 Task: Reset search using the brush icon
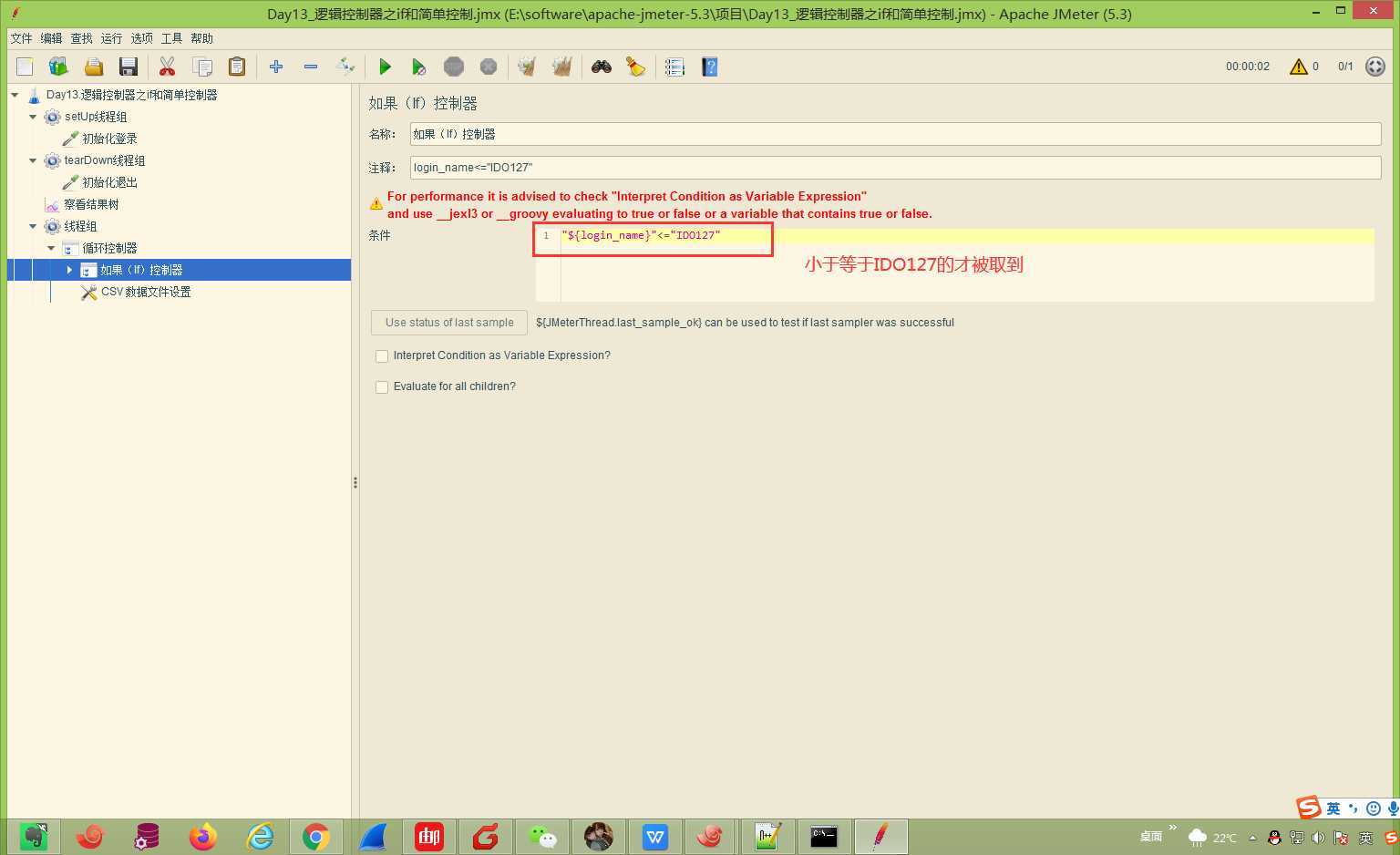[x=636, y=67]
